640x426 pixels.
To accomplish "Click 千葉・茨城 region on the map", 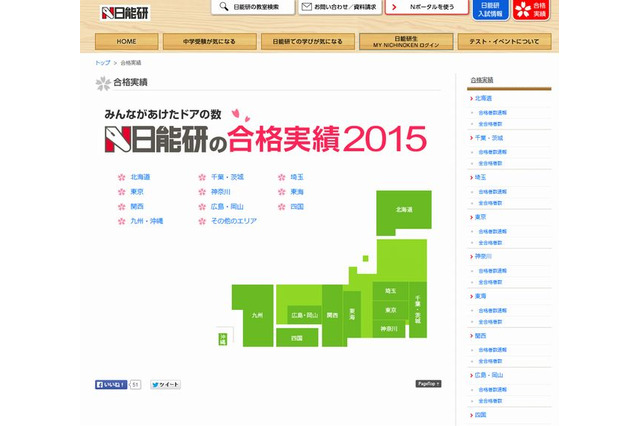I will pos(418,310).
